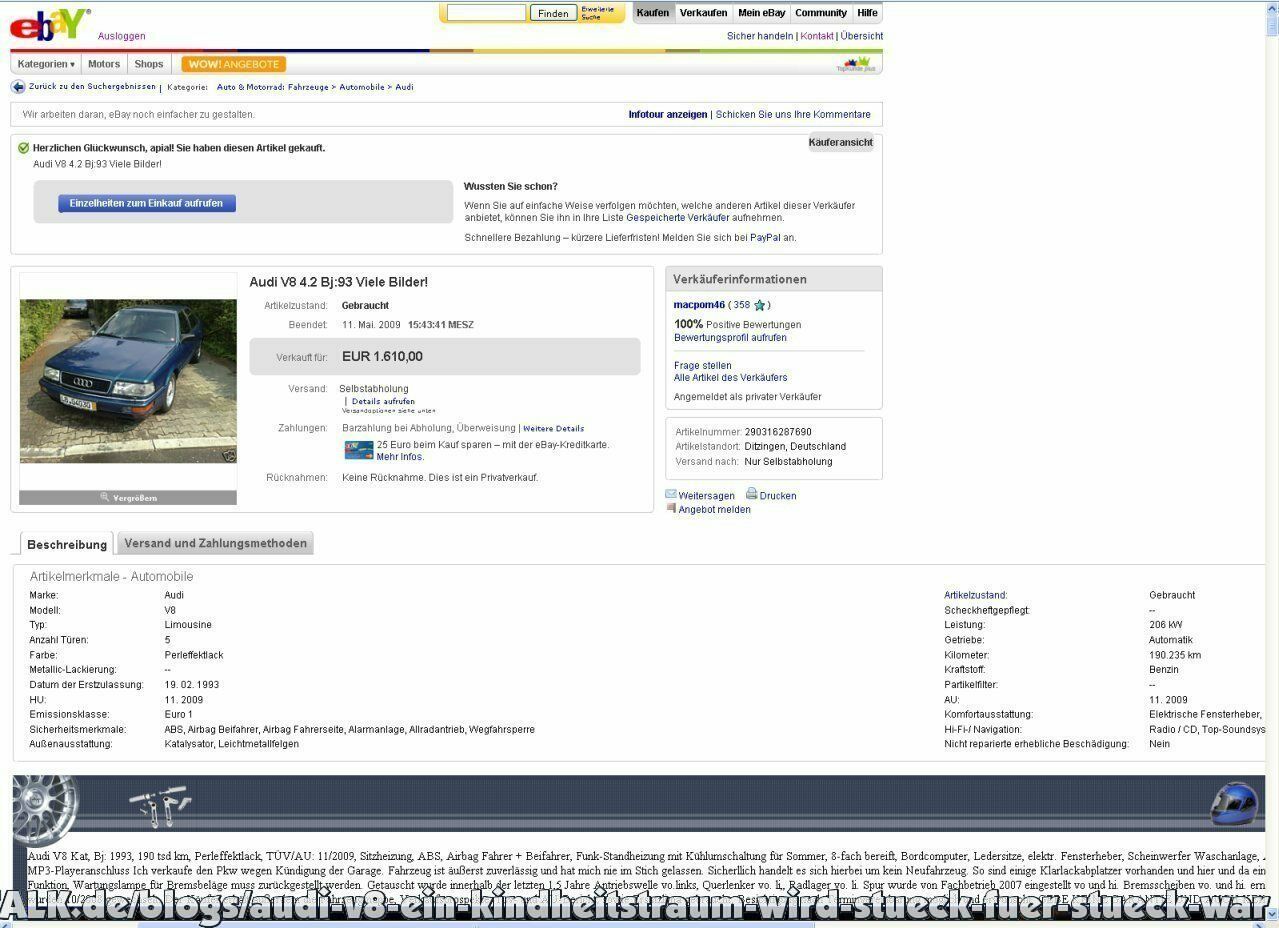Click the Drucken printer icon
This screenshot has height=928, width=1279.
(x=751, y=494)
